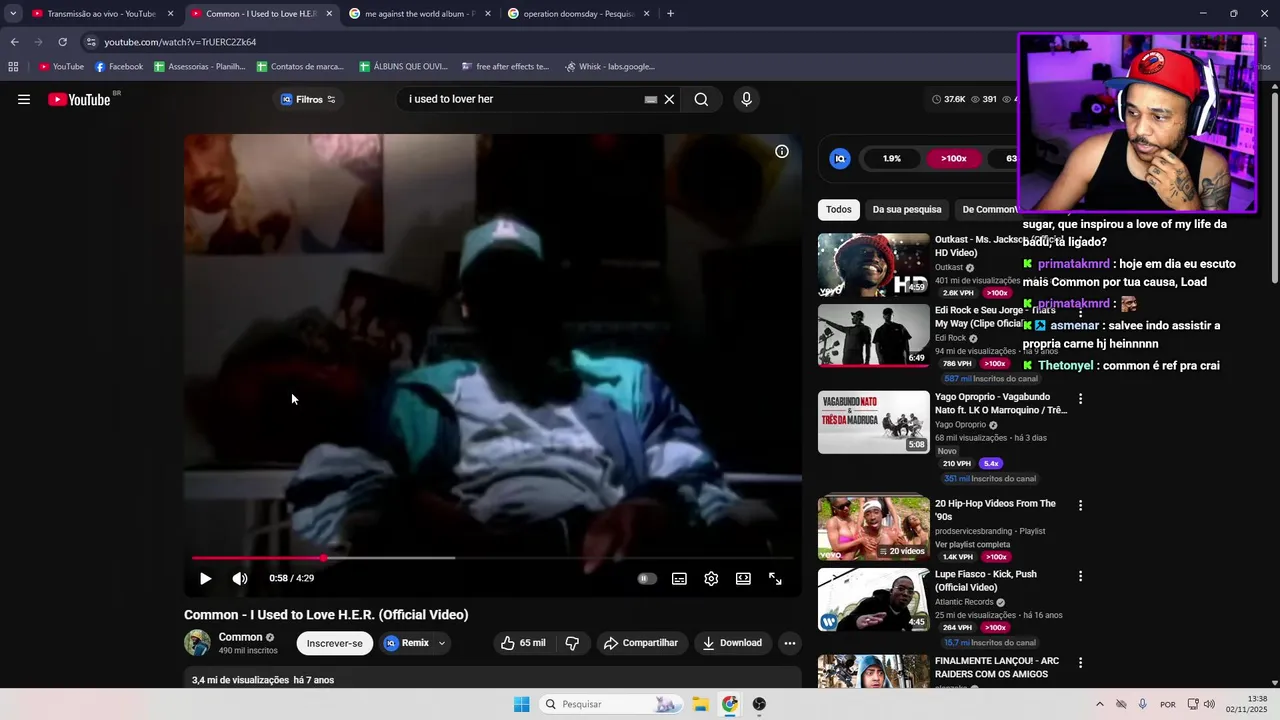Click the Download button

coord(732,643)
